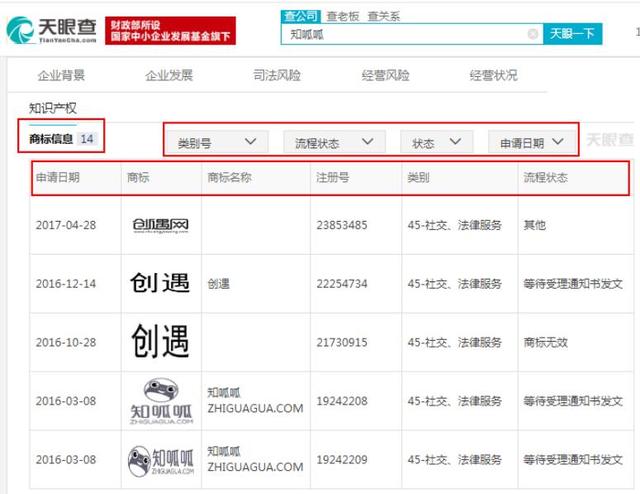Click 知呱呱 ZHIGUAGUA.COM name in row 19242209

(256, 459)
